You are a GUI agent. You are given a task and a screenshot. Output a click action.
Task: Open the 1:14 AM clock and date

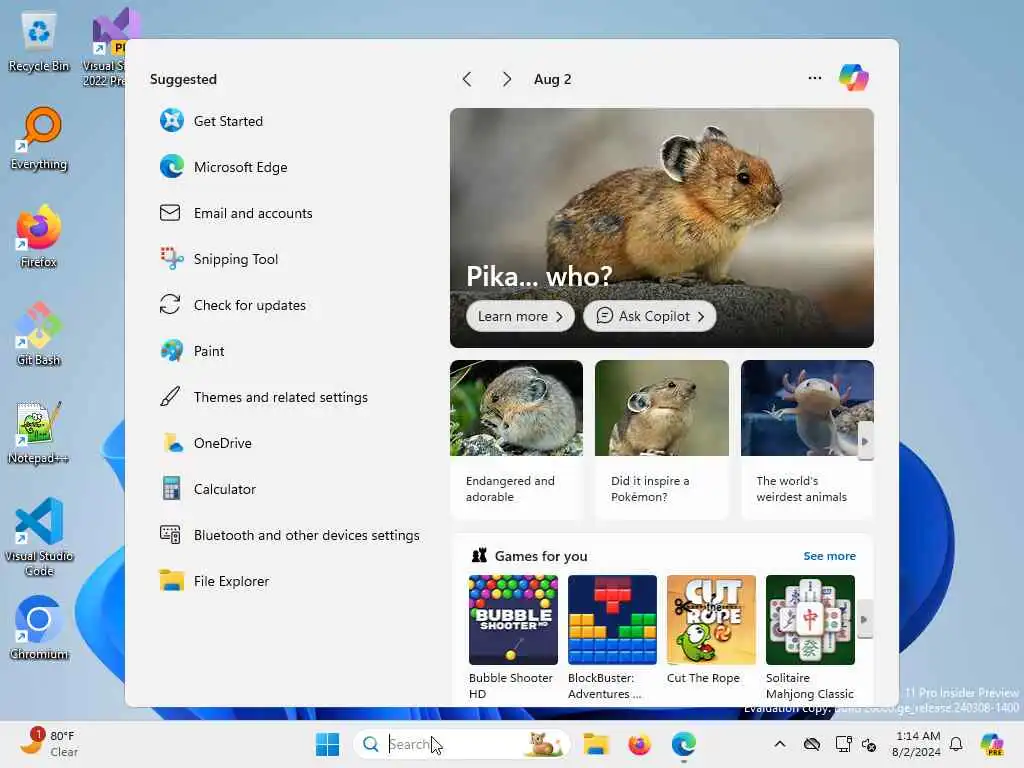click(x=918, y=744)
